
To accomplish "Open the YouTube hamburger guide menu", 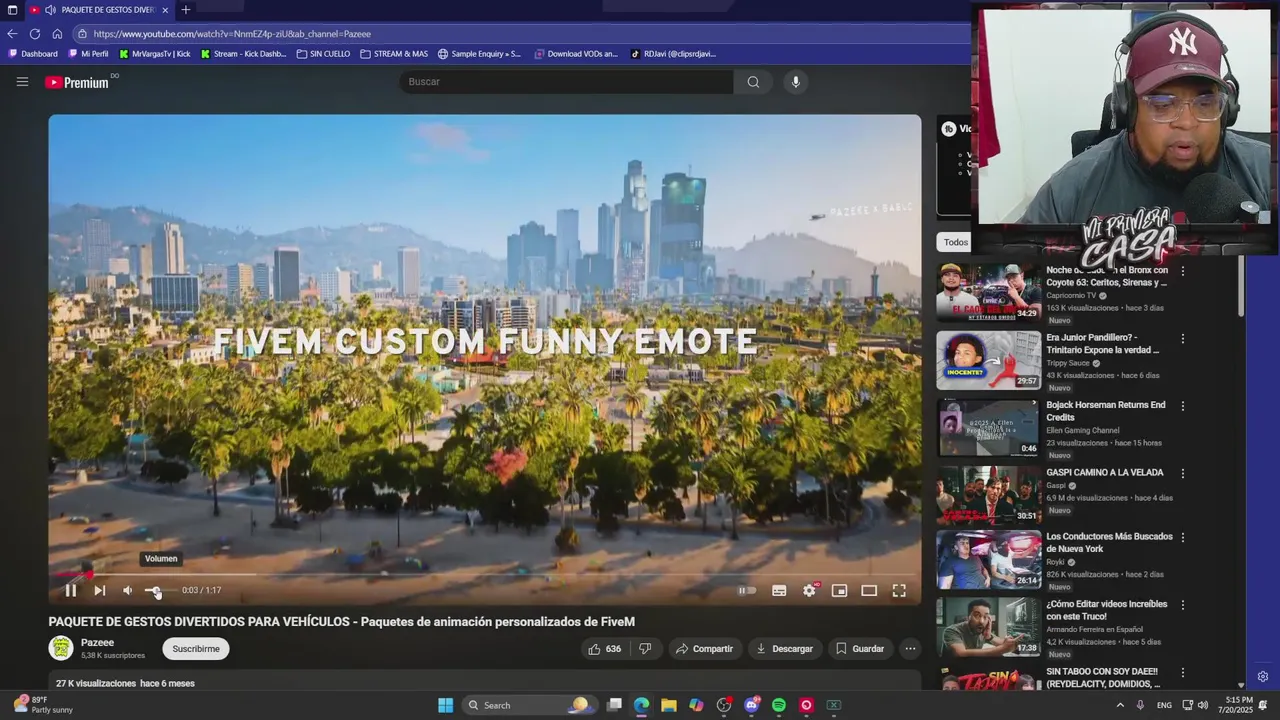I will pyautogui.click(x=22, y=82).
